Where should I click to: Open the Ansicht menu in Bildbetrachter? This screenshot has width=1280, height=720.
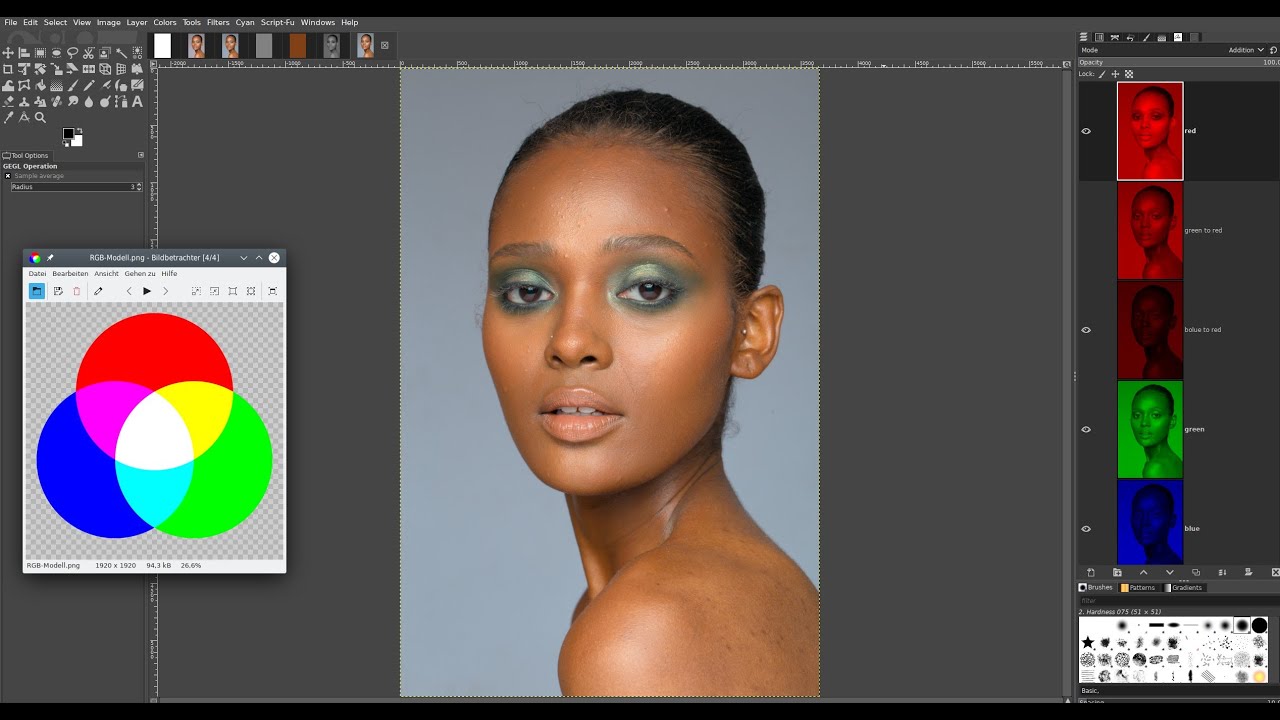(107, 274)
